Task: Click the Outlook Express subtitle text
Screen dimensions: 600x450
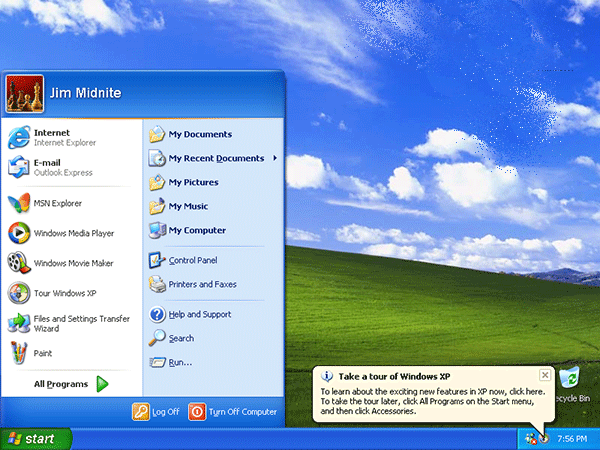Action: pyautogui.click(x=63, y=173)
